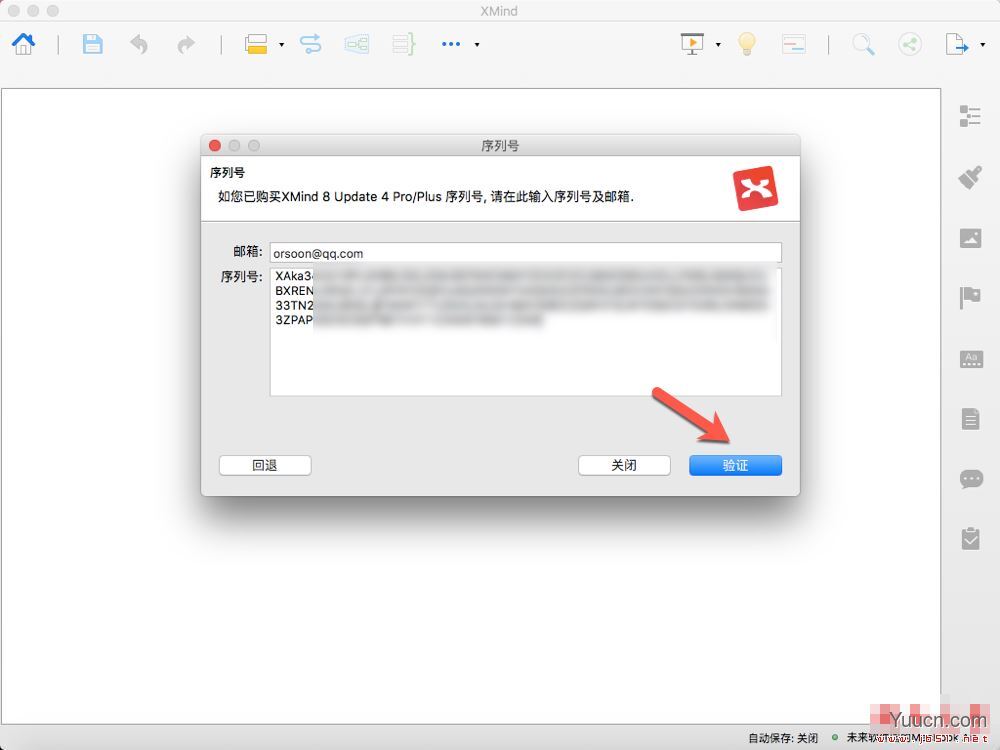Image resolution: width=1000 pixels, height=750 pixels.
Task: Export with the page arrow icon
Action: click(957, 44)
